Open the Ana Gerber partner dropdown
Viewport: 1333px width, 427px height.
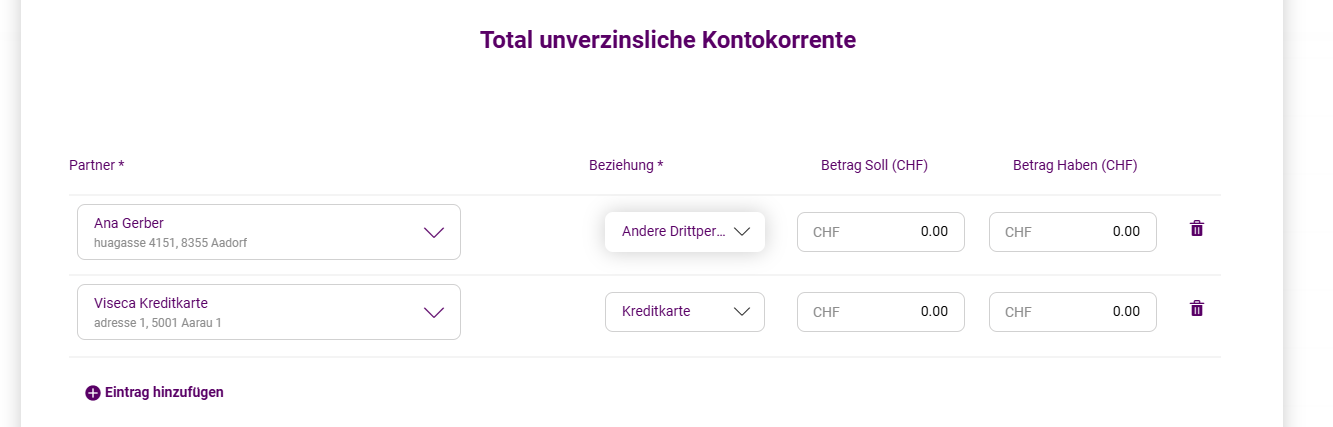tap(269, 232)
